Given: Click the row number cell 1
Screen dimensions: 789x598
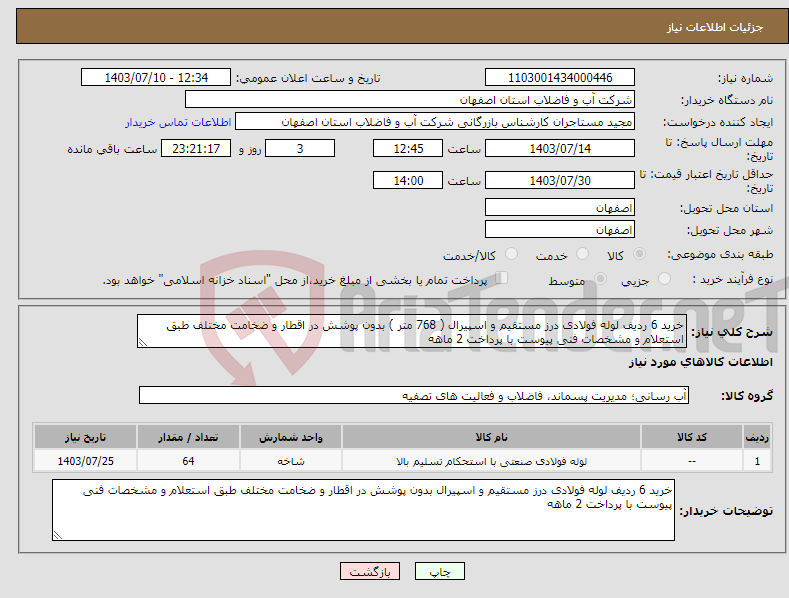Looking at the screenshot, I should [757, 461].
